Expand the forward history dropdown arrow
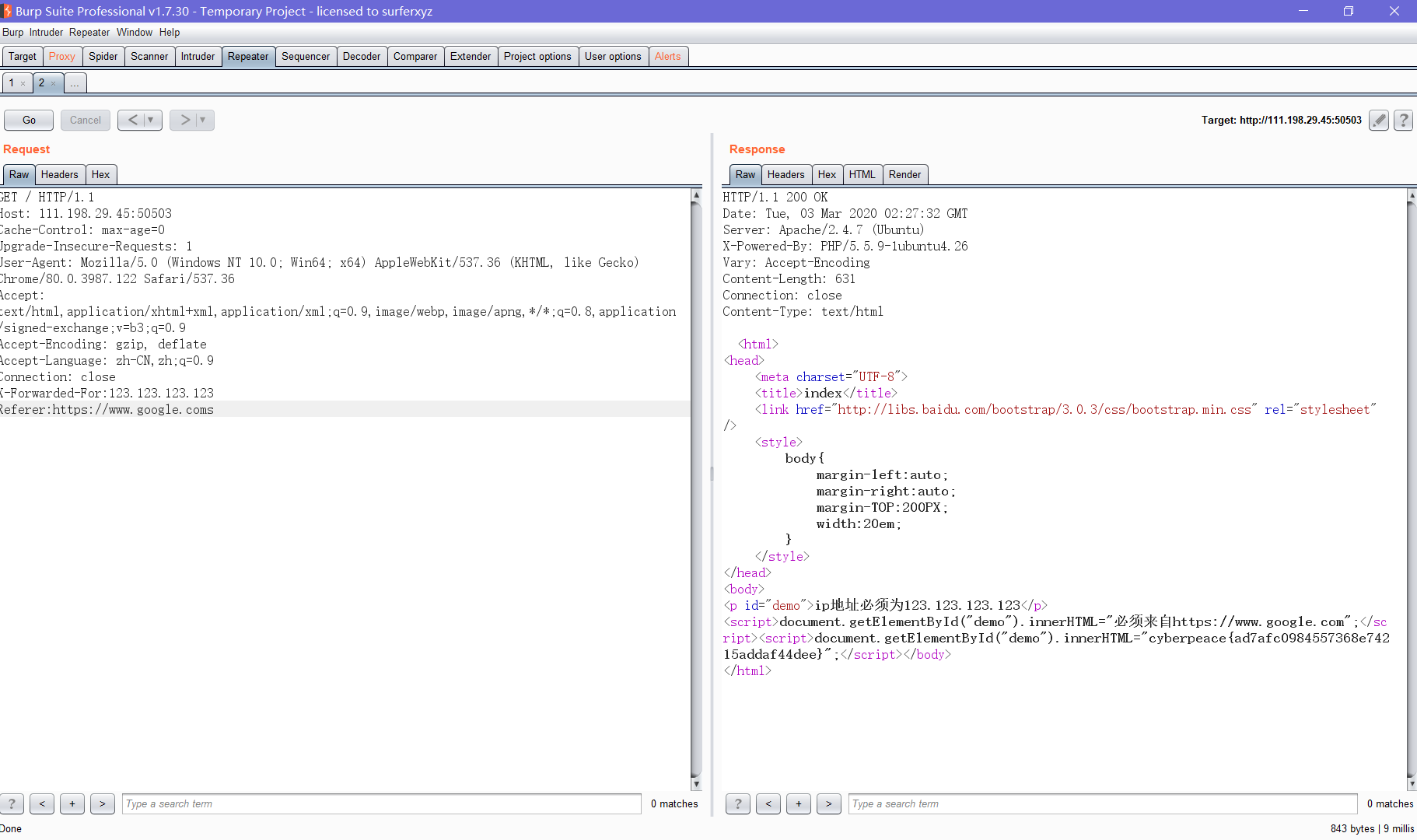Viewport: 1417px width, 840px height. tap(203, 120)
